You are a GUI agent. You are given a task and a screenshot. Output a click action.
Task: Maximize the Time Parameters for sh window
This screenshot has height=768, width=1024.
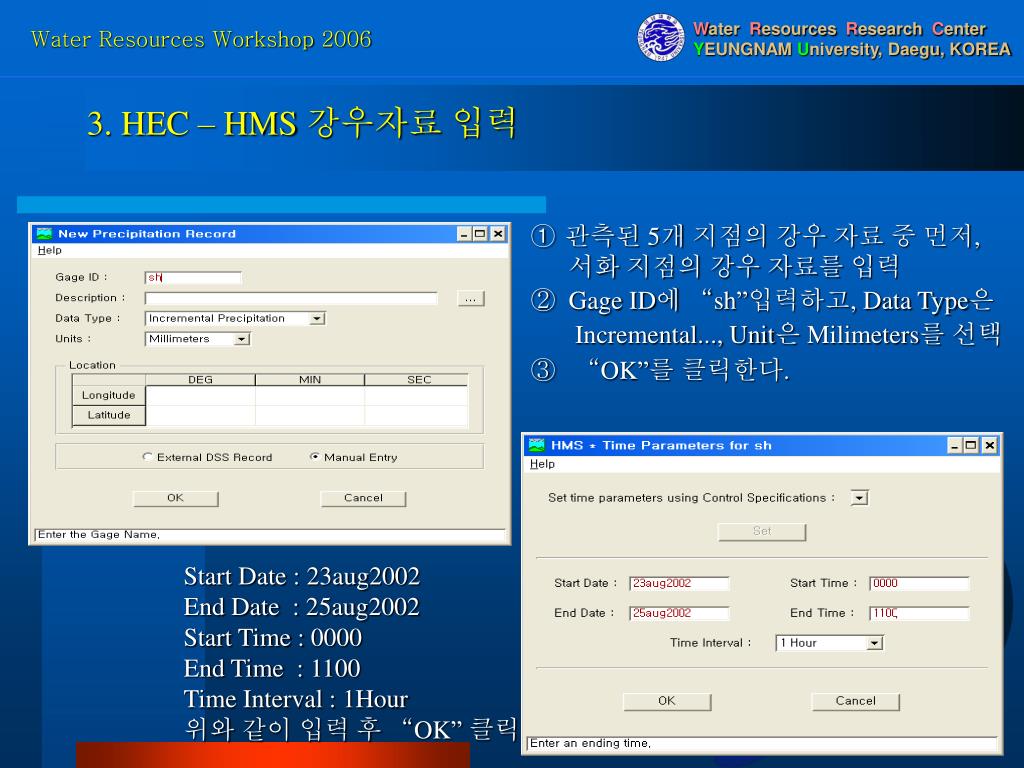pos(971,445)
